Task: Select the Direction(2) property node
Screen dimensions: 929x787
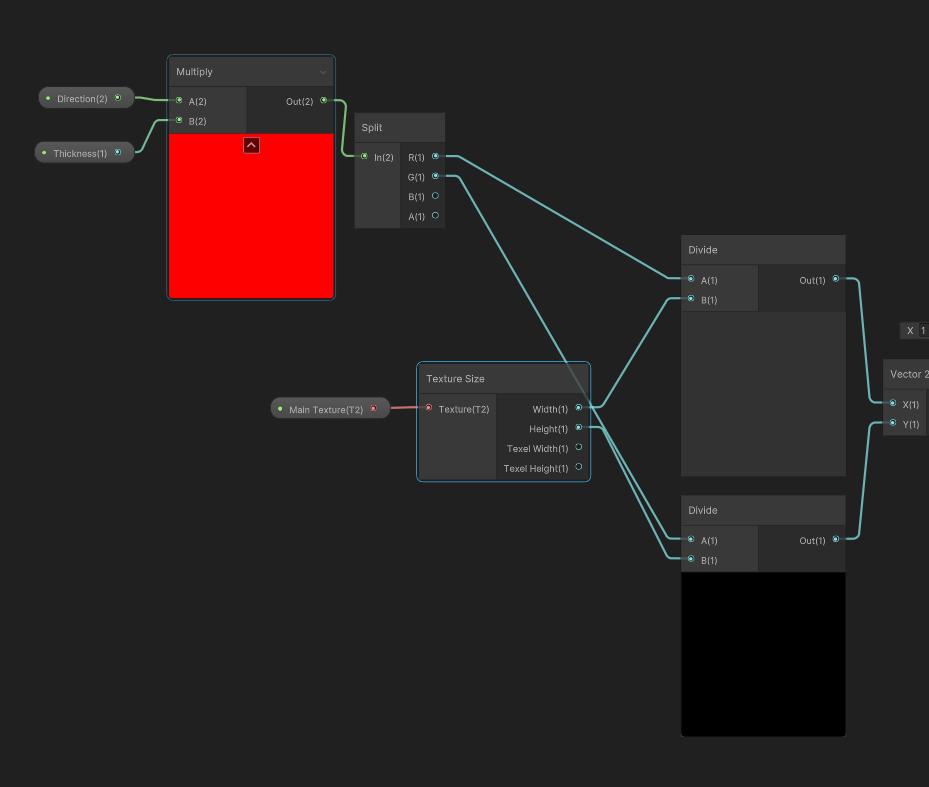Action: (86, 98)
